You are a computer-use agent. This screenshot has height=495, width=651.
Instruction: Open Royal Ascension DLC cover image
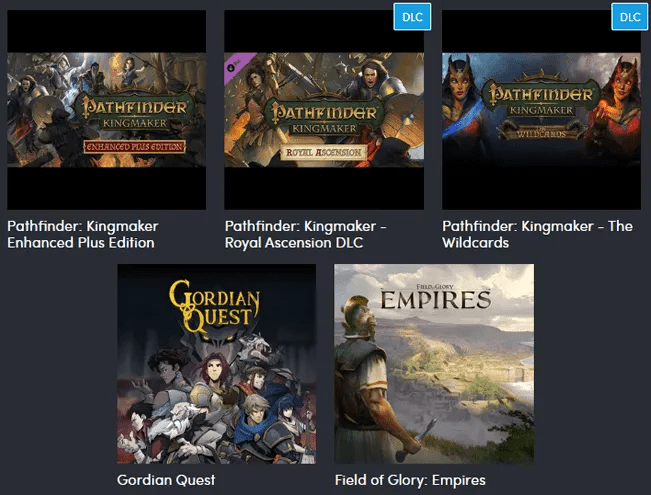click(x=324, y=110)
